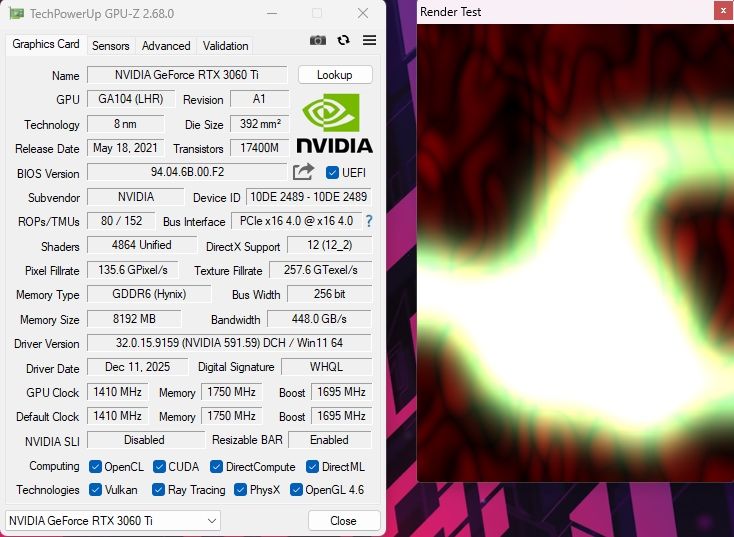Select the Graphics Card tab
Screen dimensions: 734x537
pyautogui.click(x=46, y=44)
